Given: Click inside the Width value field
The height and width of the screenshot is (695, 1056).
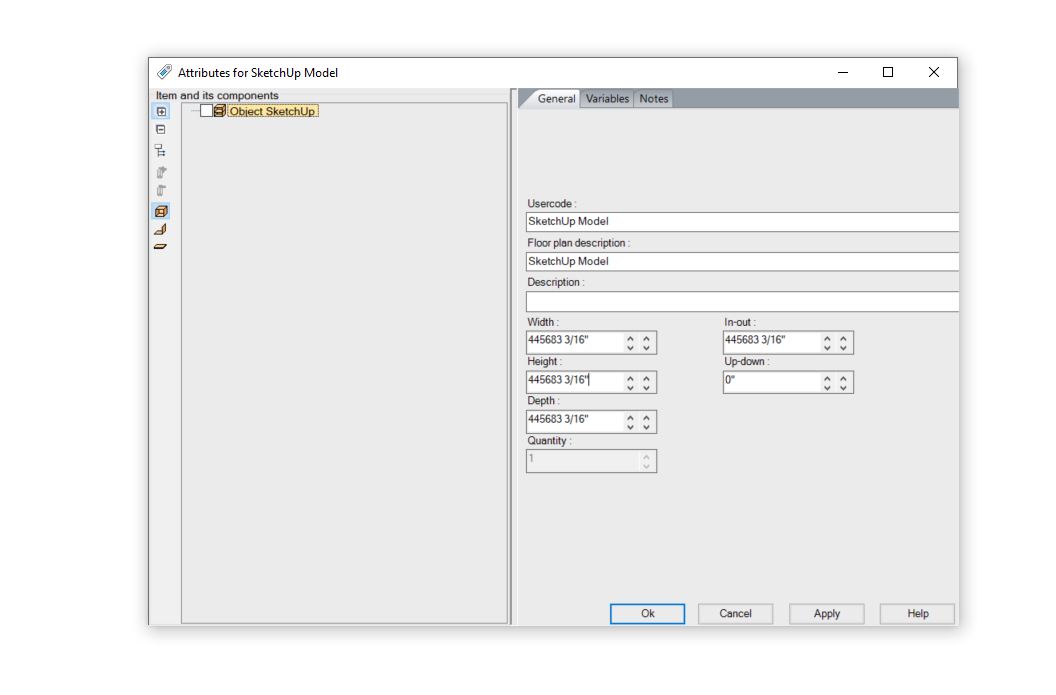Looking at the screenshot, I should click(x=574, y=342).
